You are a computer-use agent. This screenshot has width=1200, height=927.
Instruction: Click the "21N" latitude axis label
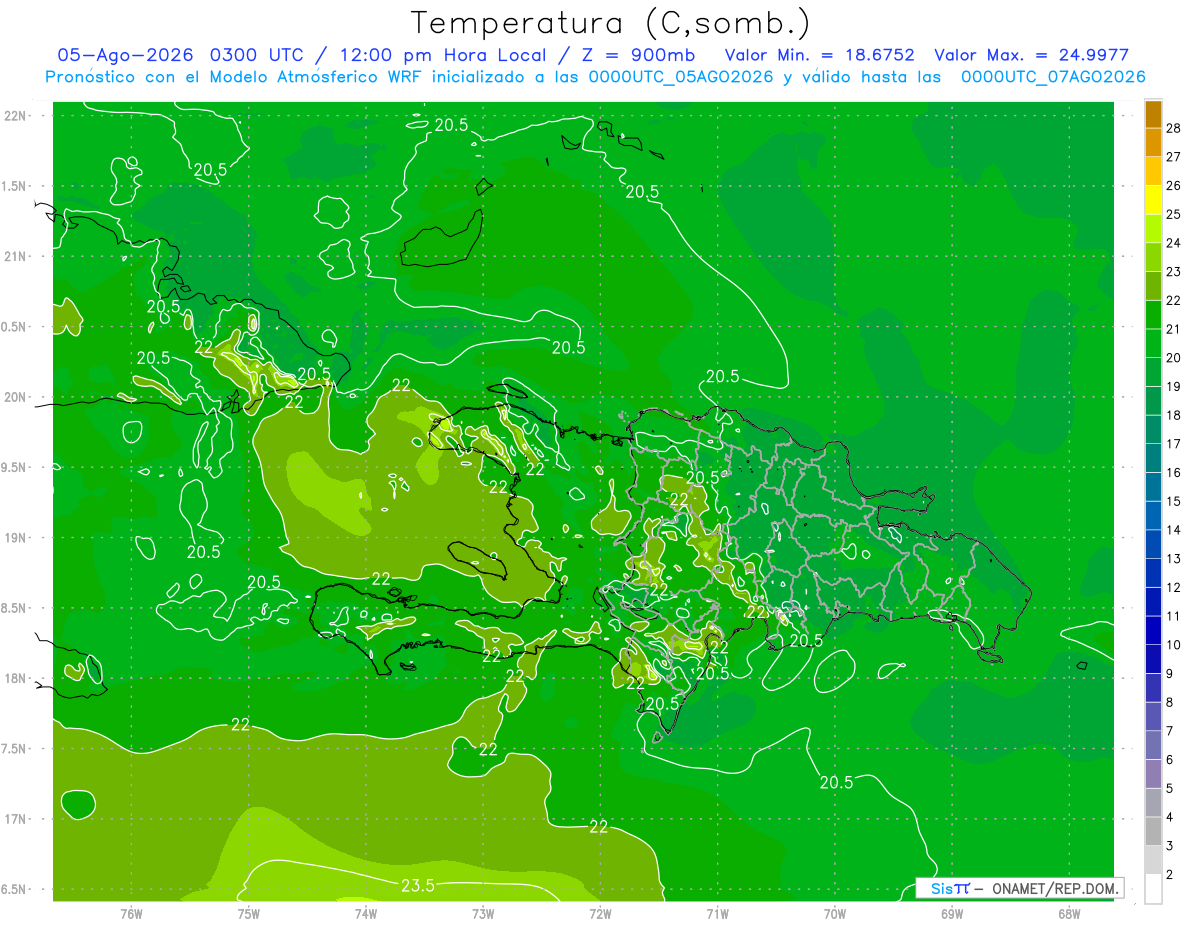click(x=16, y=256)
